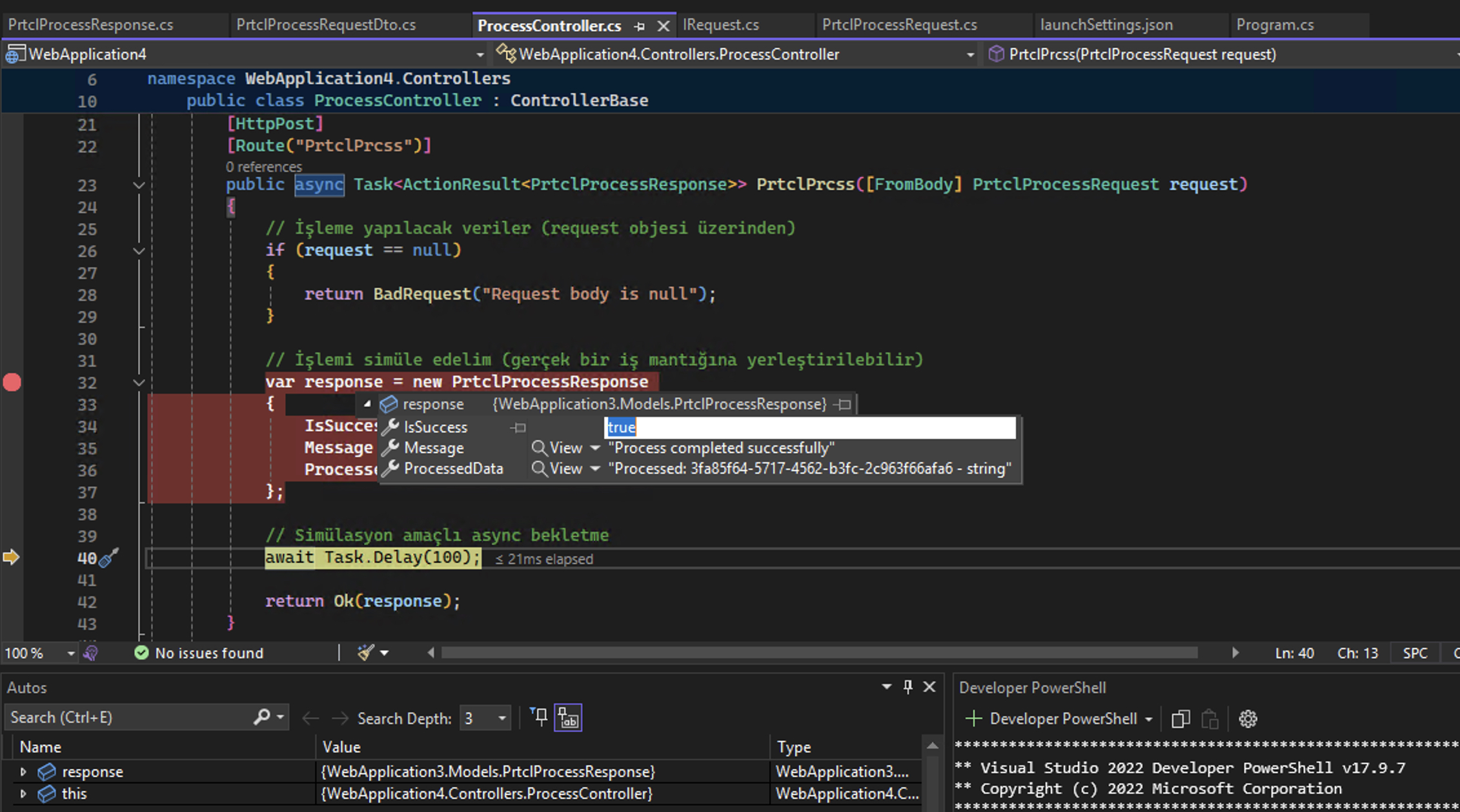Click the Autos search back arrow
The width and height of the screenshot is (1460, 812).
(310, 718)
